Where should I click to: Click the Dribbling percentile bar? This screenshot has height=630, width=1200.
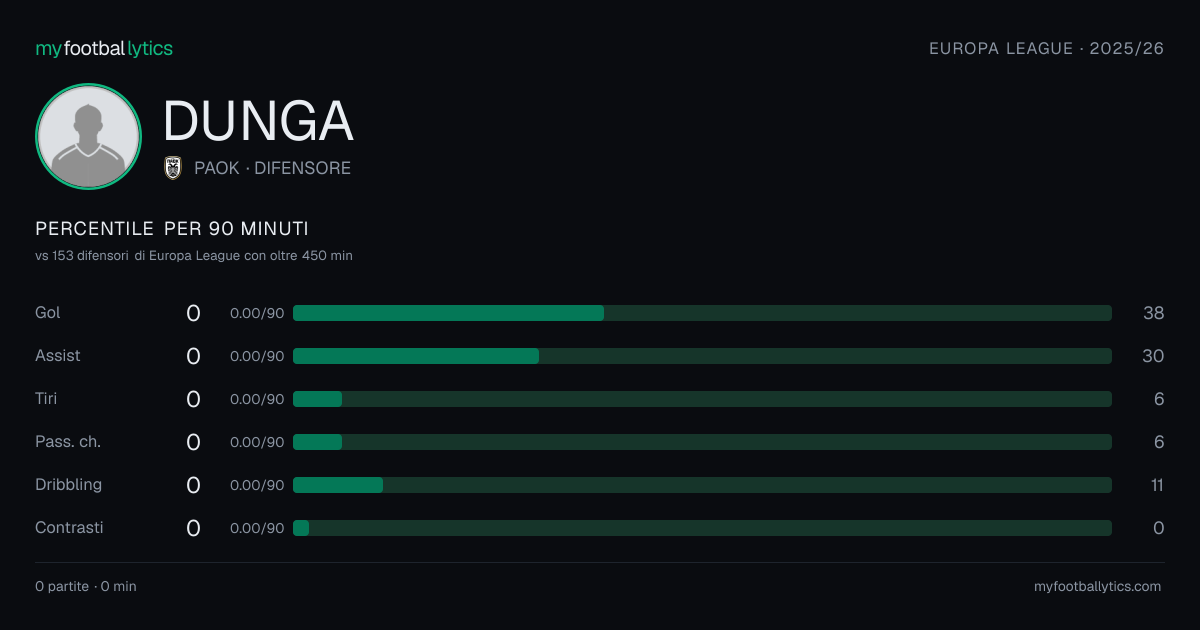click(702, 485)
